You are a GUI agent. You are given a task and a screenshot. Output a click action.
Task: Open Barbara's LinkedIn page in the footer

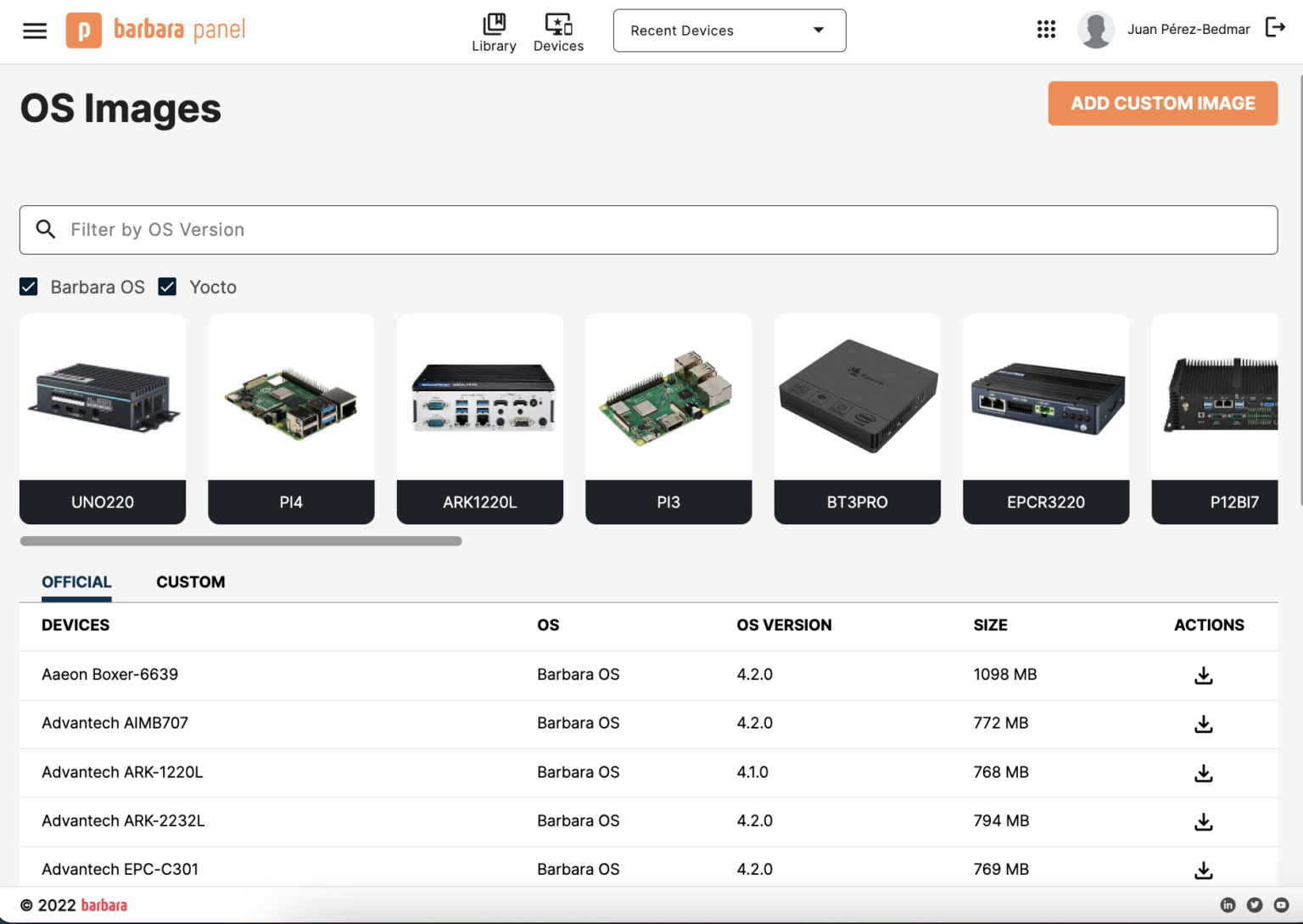pyautogui.click(x=1228, y=905)
